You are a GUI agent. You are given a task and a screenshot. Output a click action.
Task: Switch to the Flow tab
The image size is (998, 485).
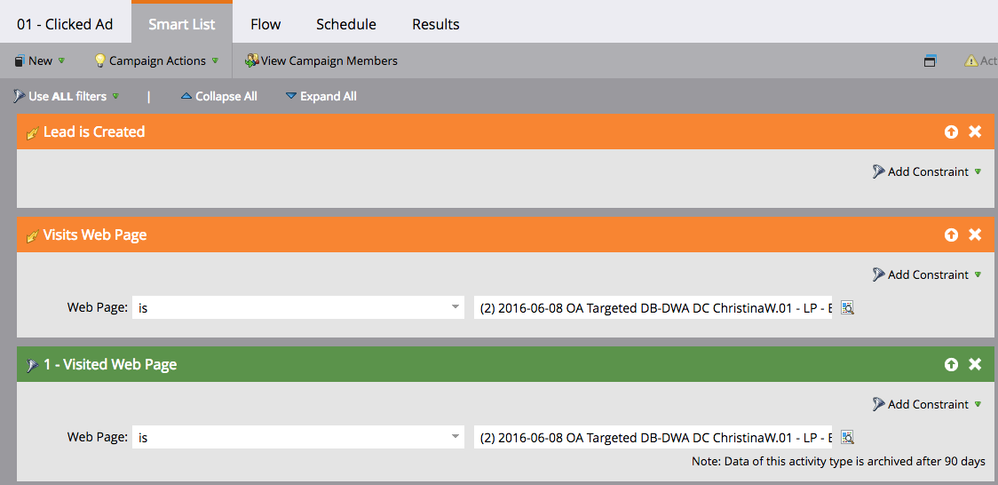(265, 24)
